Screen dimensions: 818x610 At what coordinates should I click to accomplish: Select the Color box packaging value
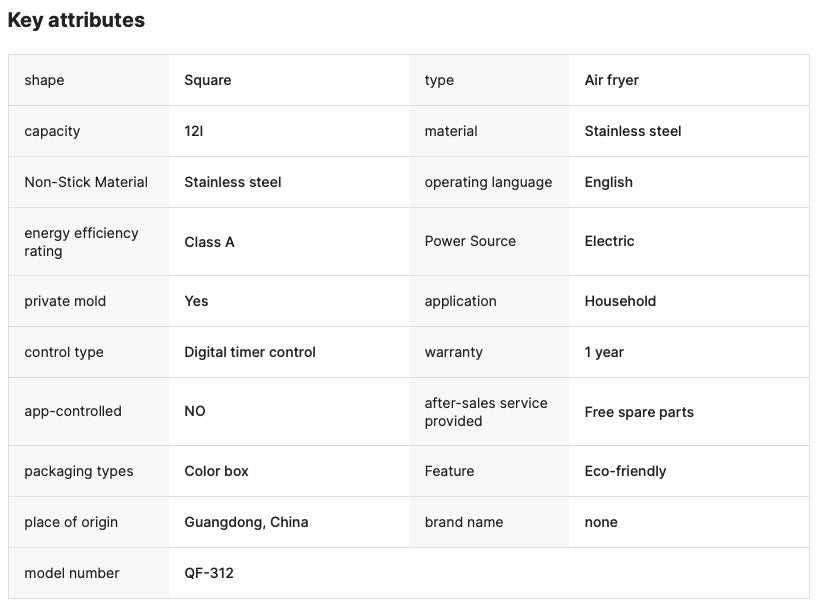[x=216, y=471]
